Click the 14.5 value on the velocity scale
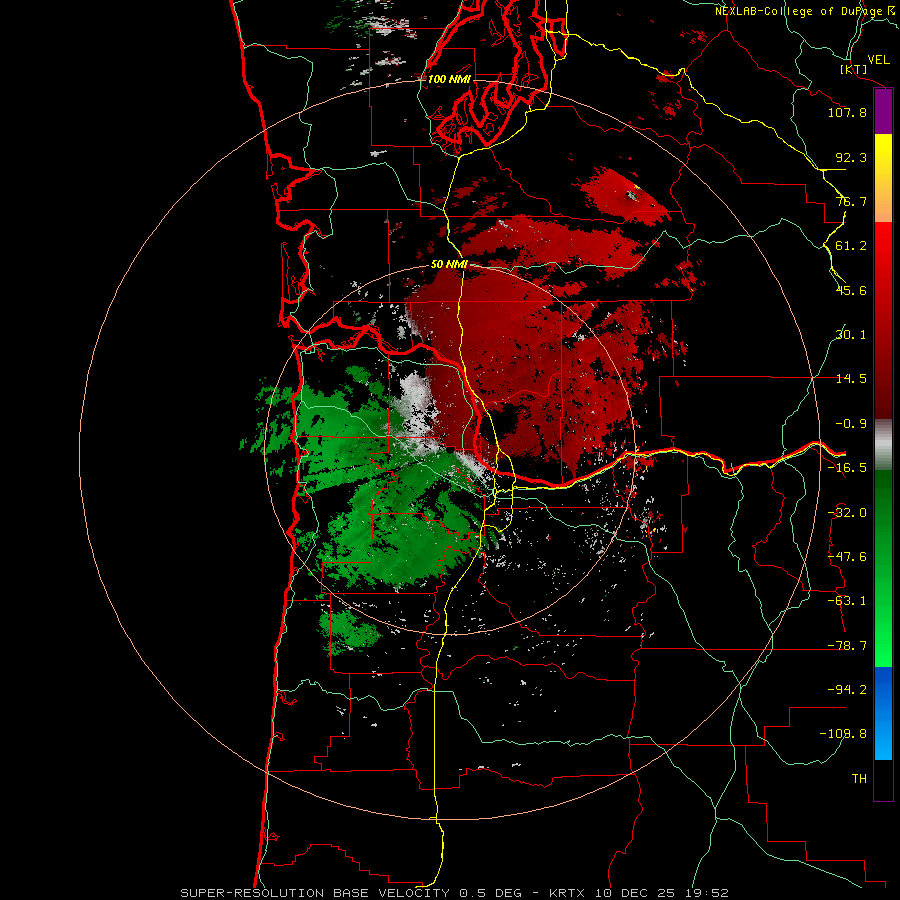Screen dimensions: 900x900 pyautogui.click(x=851, y=379)
